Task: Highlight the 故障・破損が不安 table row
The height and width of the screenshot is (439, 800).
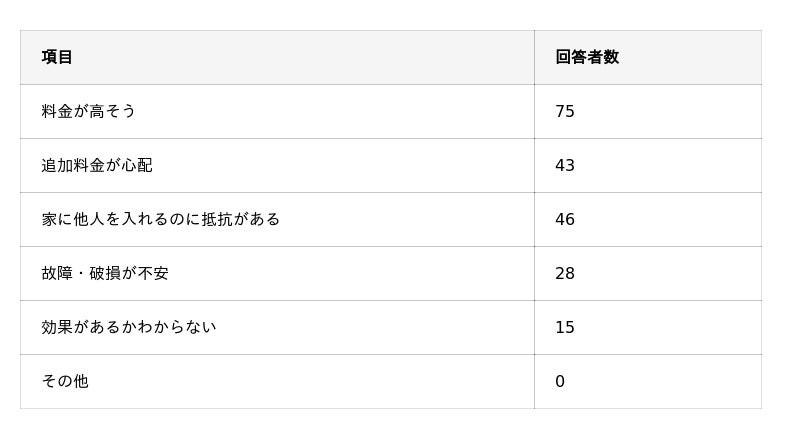Action: (390, 273)
